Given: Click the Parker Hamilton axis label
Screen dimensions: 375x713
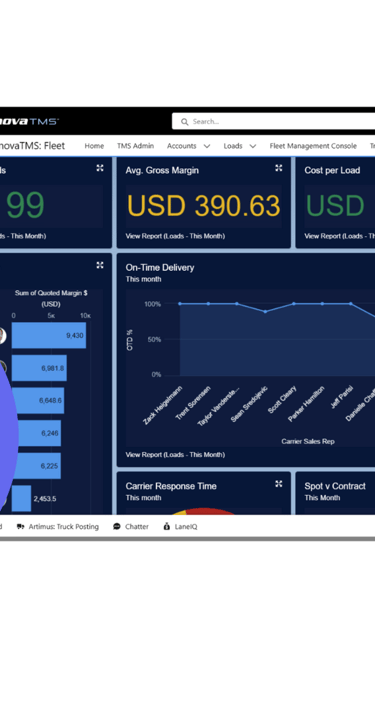Looking at the screenshot, I should (306, 404).
